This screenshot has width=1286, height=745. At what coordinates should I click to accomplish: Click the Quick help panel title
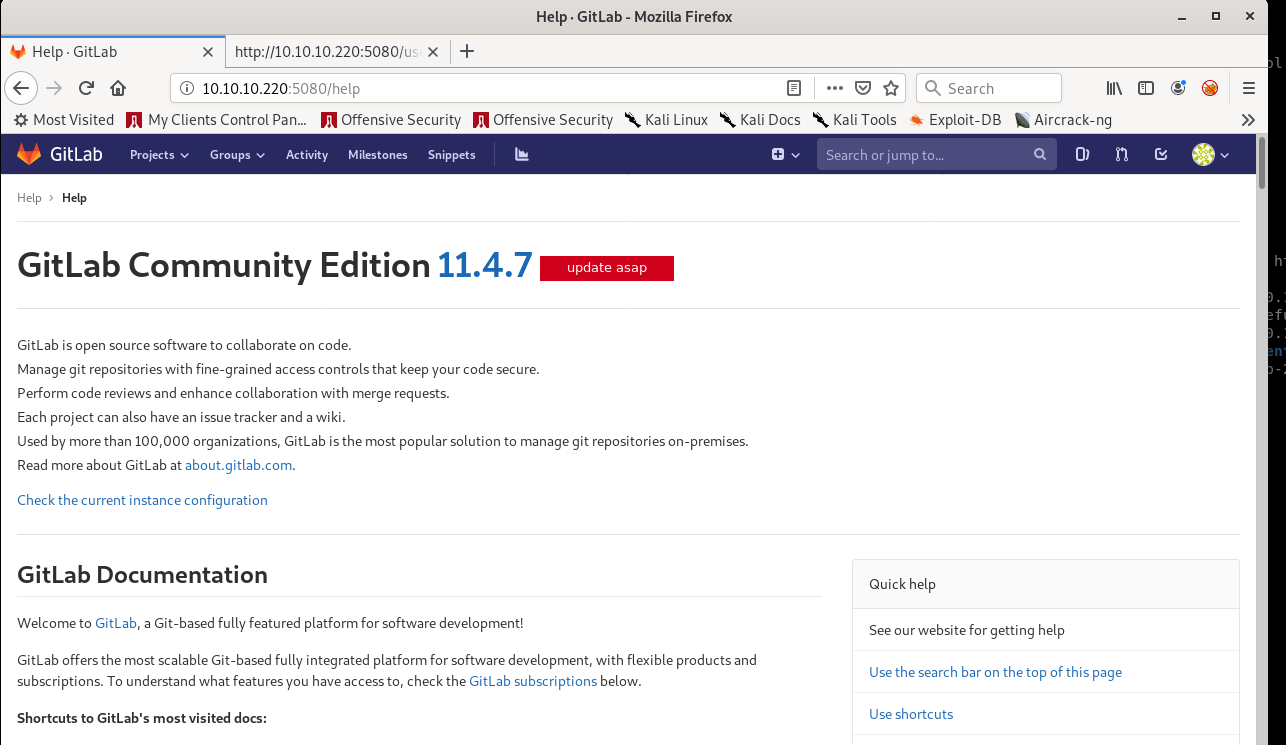(902, 584)
